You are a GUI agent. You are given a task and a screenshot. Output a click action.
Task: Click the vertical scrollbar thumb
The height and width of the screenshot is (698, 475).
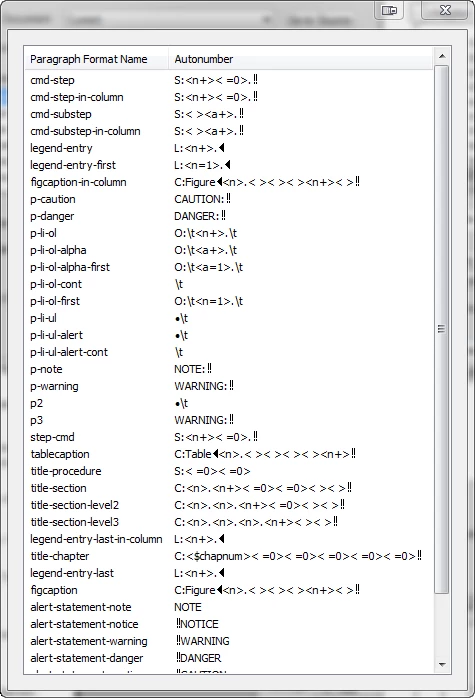441,329
